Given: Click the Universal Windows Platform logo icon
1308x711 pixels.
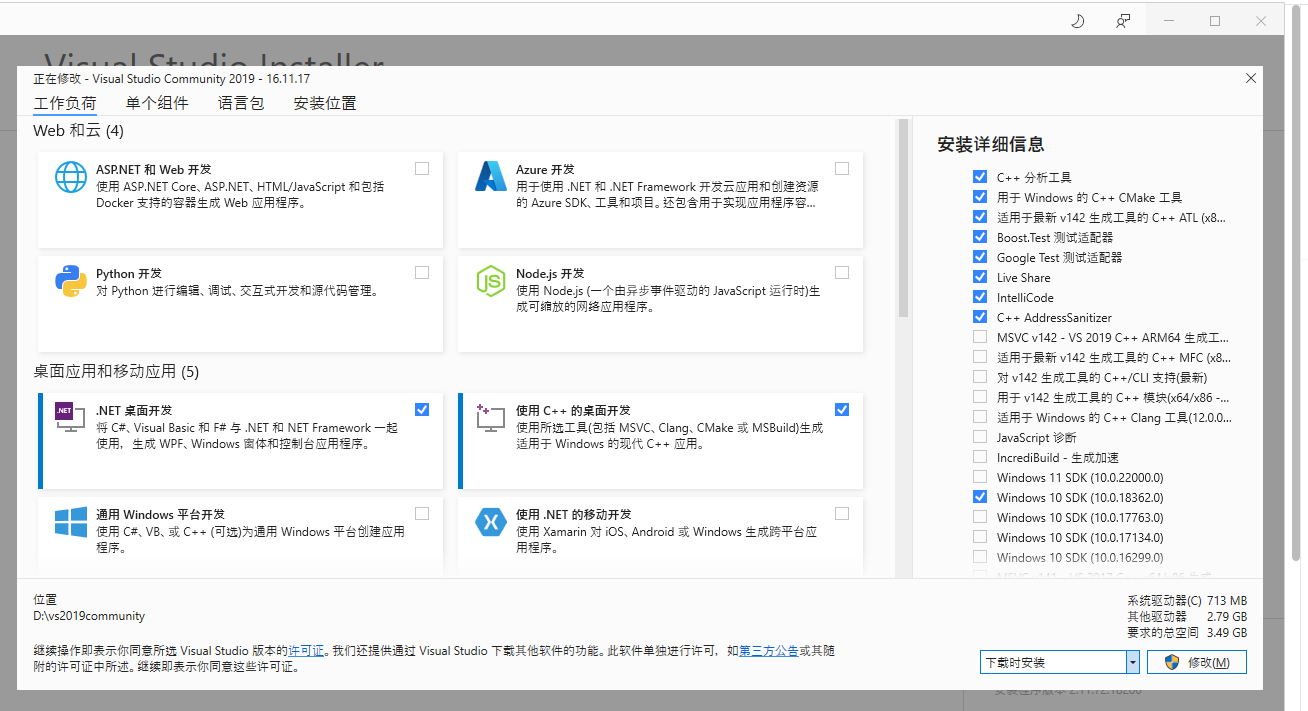Looking at the screenshot, I should pos(71,522).
